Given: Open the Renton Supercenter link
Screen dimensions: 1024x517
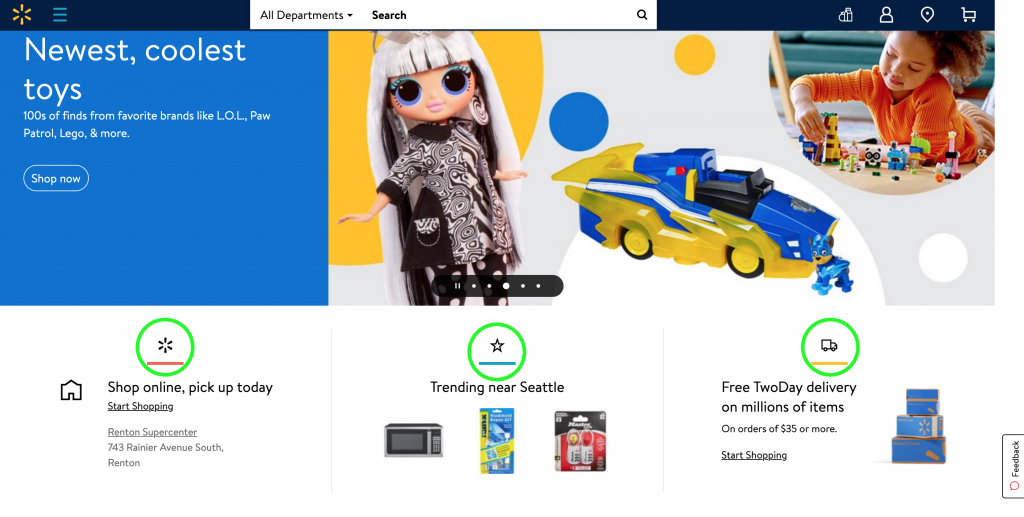Looking at the screenshot, I should click(x=152, y=432).
